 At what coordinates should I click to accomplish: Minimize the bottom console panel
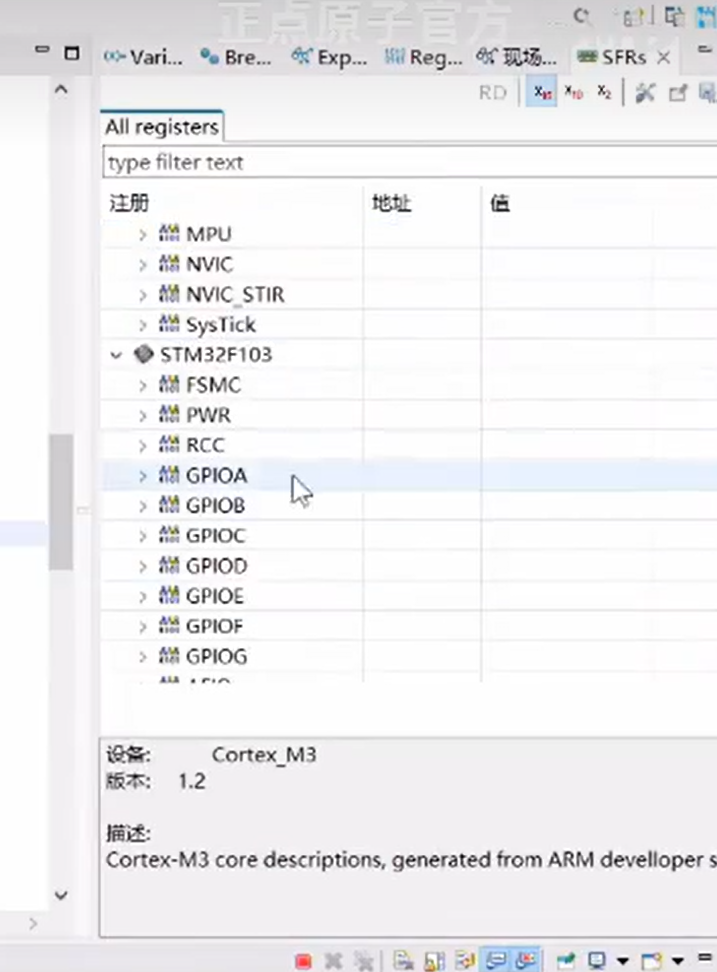pos(705,957)
